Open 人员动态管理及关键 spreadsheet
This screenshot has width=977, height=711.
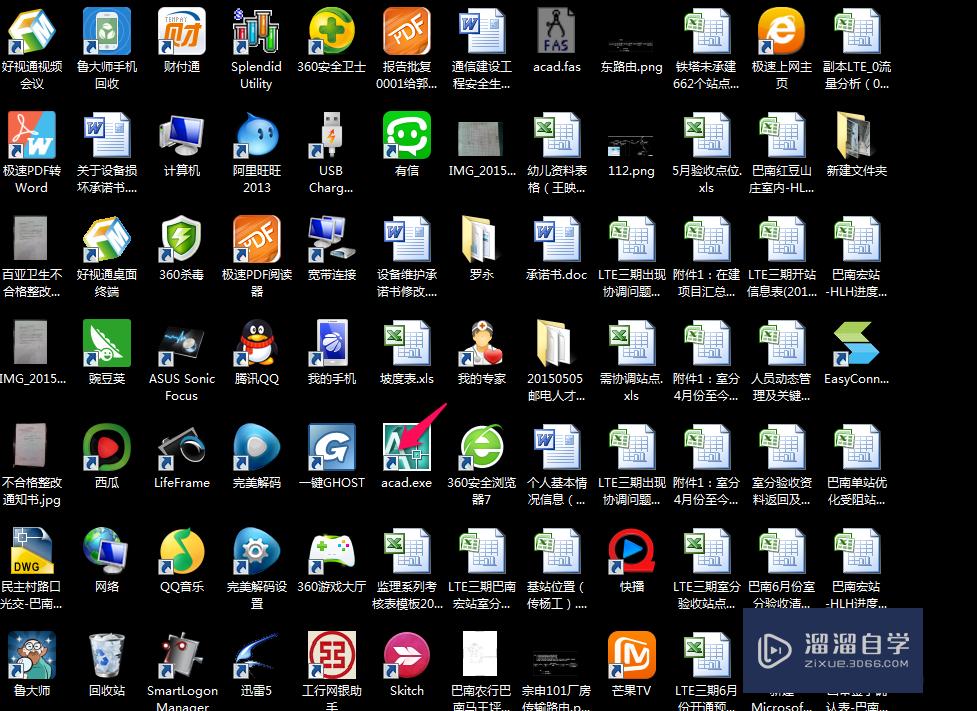coord(781,343)
